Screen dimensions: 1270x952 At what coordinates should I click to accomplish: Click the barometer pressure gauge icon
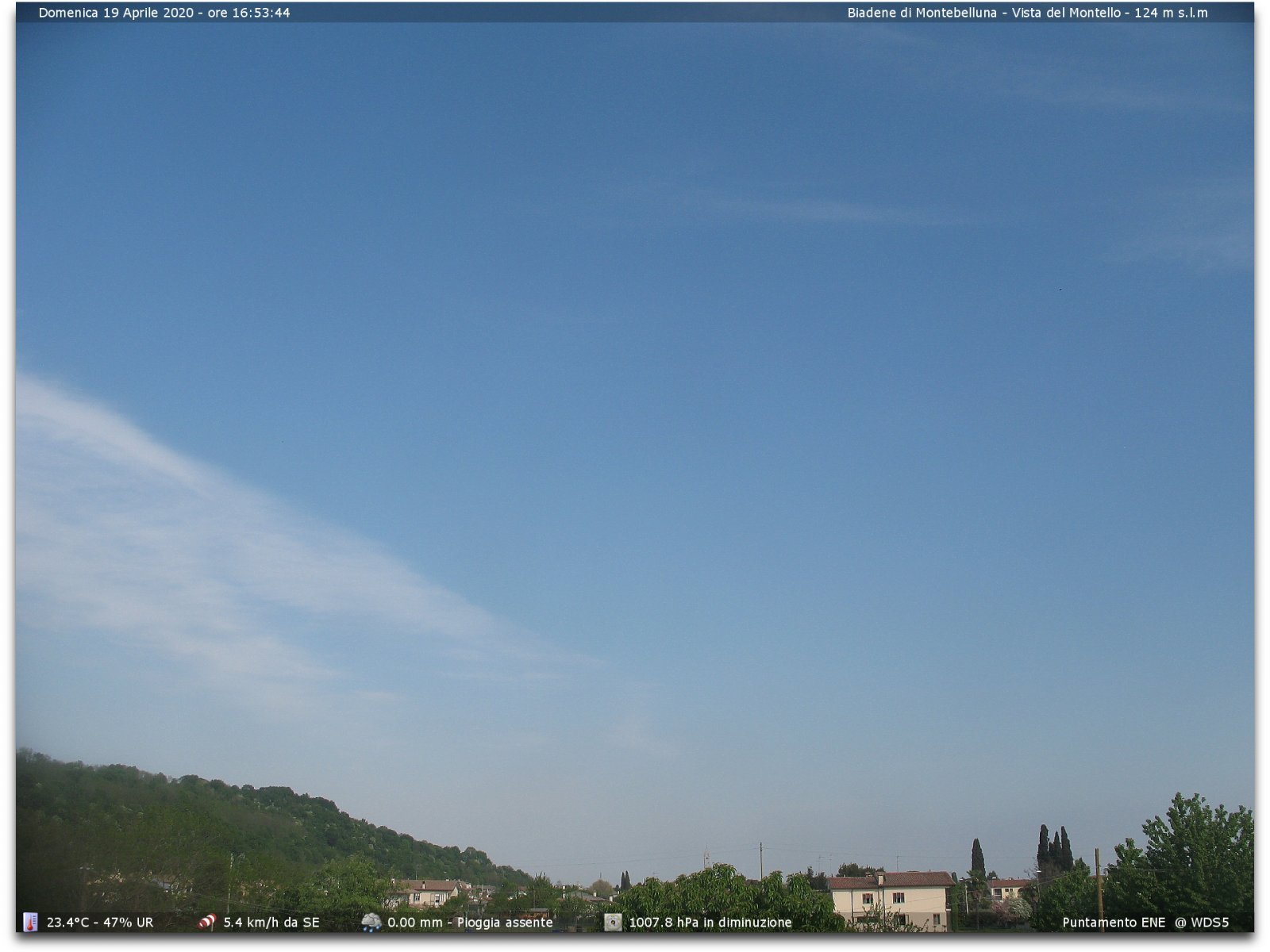(613, 922)
